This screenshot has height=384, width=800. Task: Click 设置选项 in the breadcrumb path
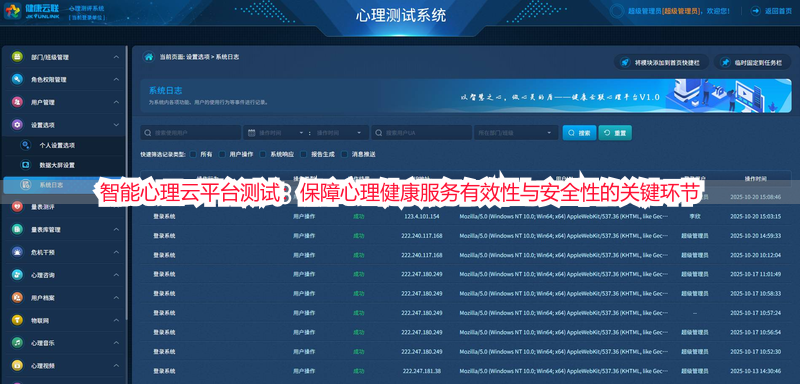click(x=197, y=57)
